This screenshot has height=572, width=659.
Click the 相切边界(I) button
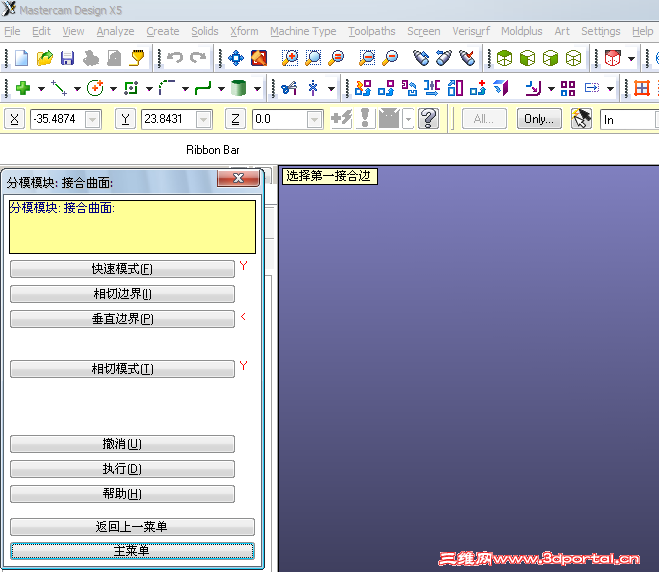tap(122, 294)
